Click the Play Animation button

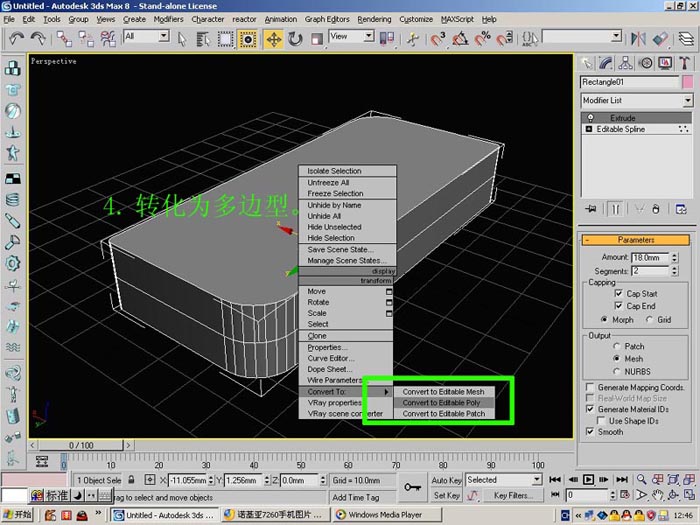point(588,479)
